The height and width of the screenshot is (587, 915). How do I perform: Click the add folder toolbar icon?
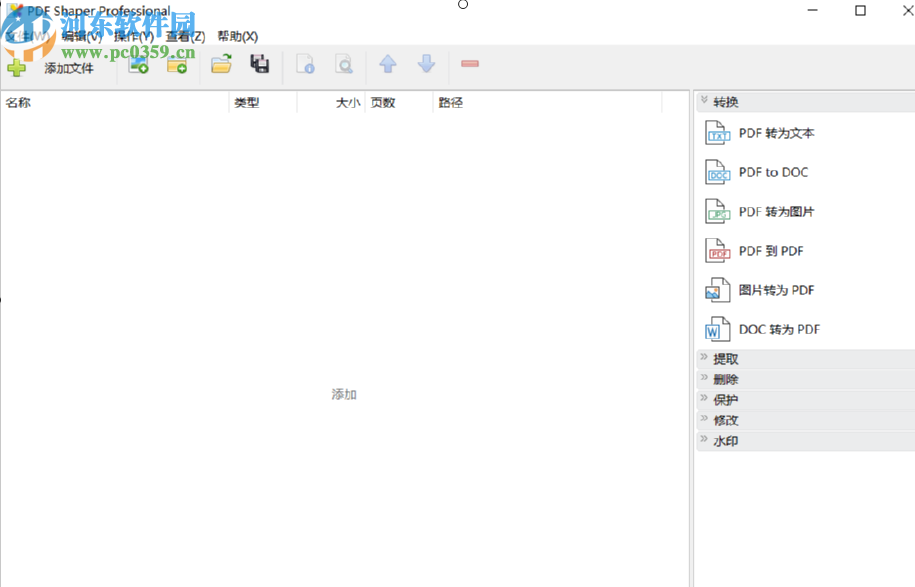178,64
